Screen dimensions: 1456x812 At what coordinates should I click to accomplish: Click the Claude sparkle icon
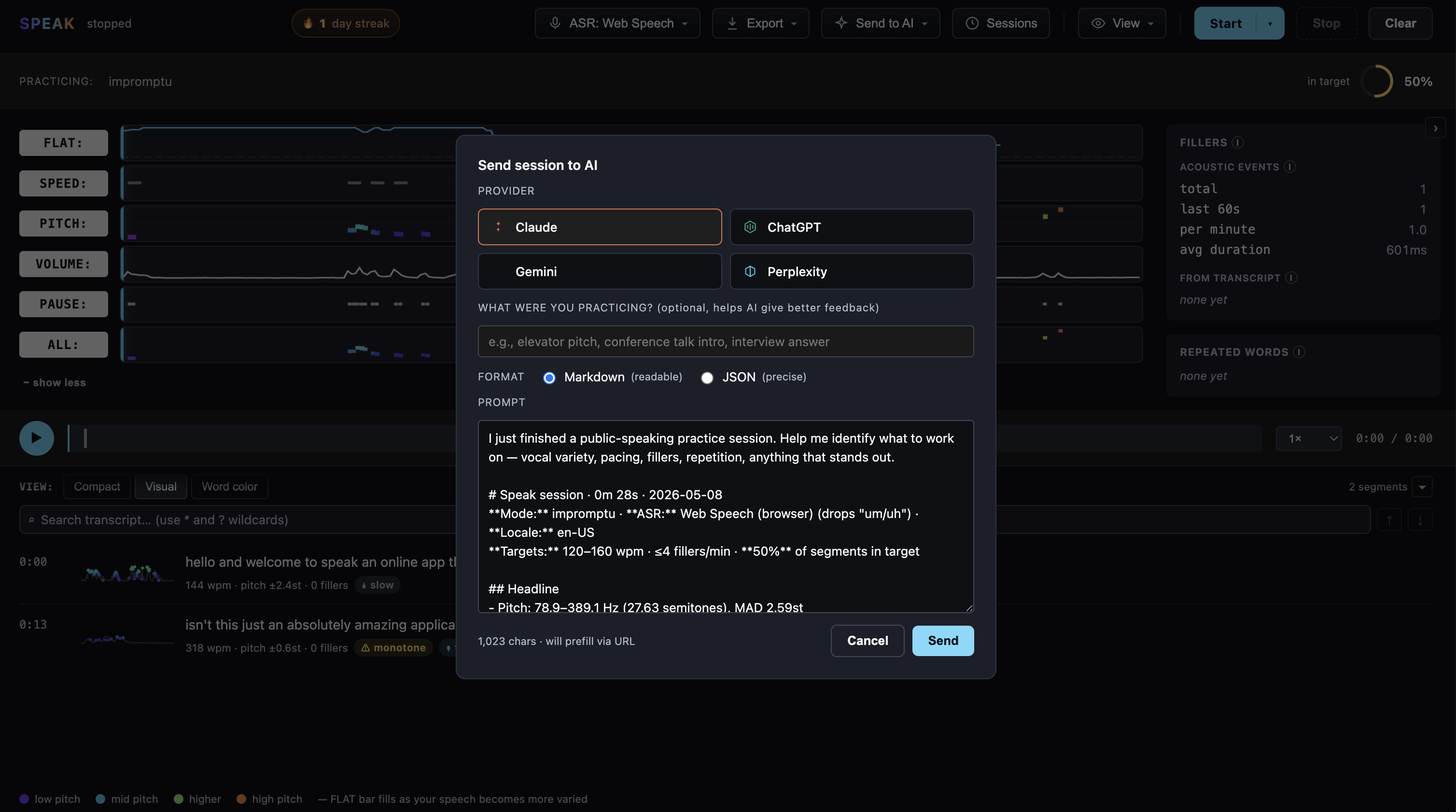pos(498,226)
